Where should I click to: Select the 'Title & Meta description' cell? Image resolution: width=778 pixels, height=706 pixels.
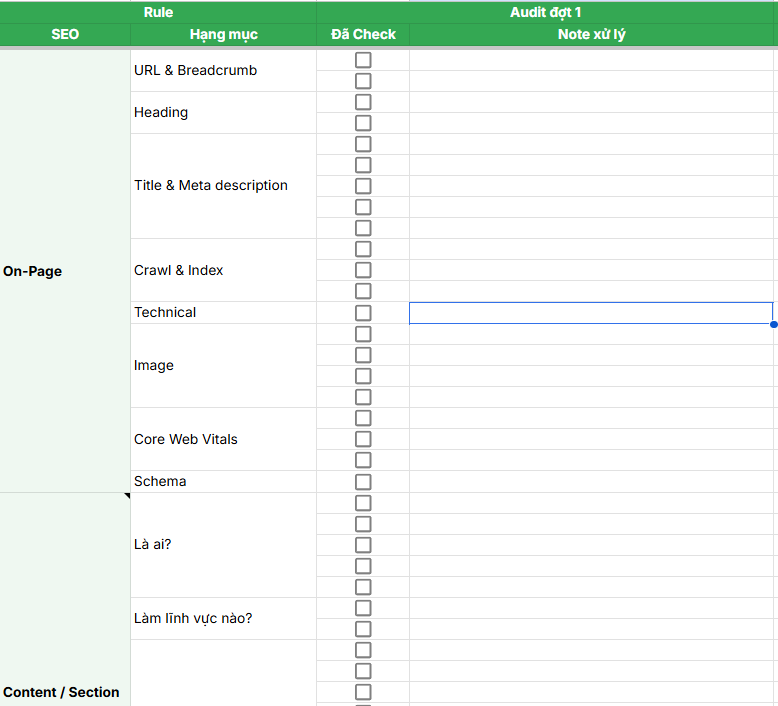(x=223, y=186)
